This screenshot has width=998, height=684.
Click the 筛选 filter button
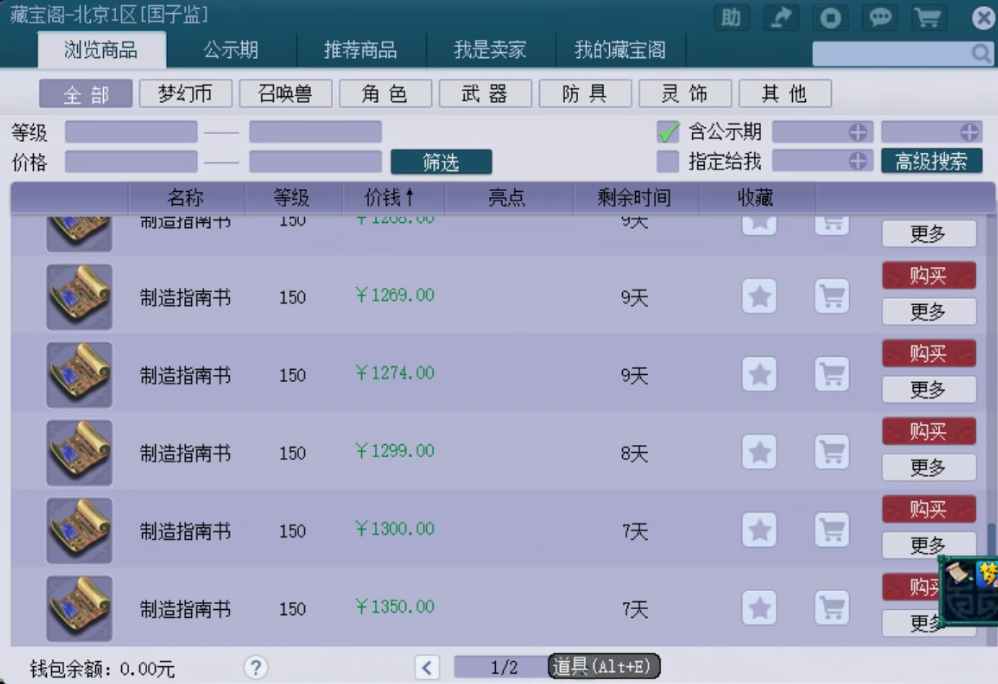tap(441, 162)
